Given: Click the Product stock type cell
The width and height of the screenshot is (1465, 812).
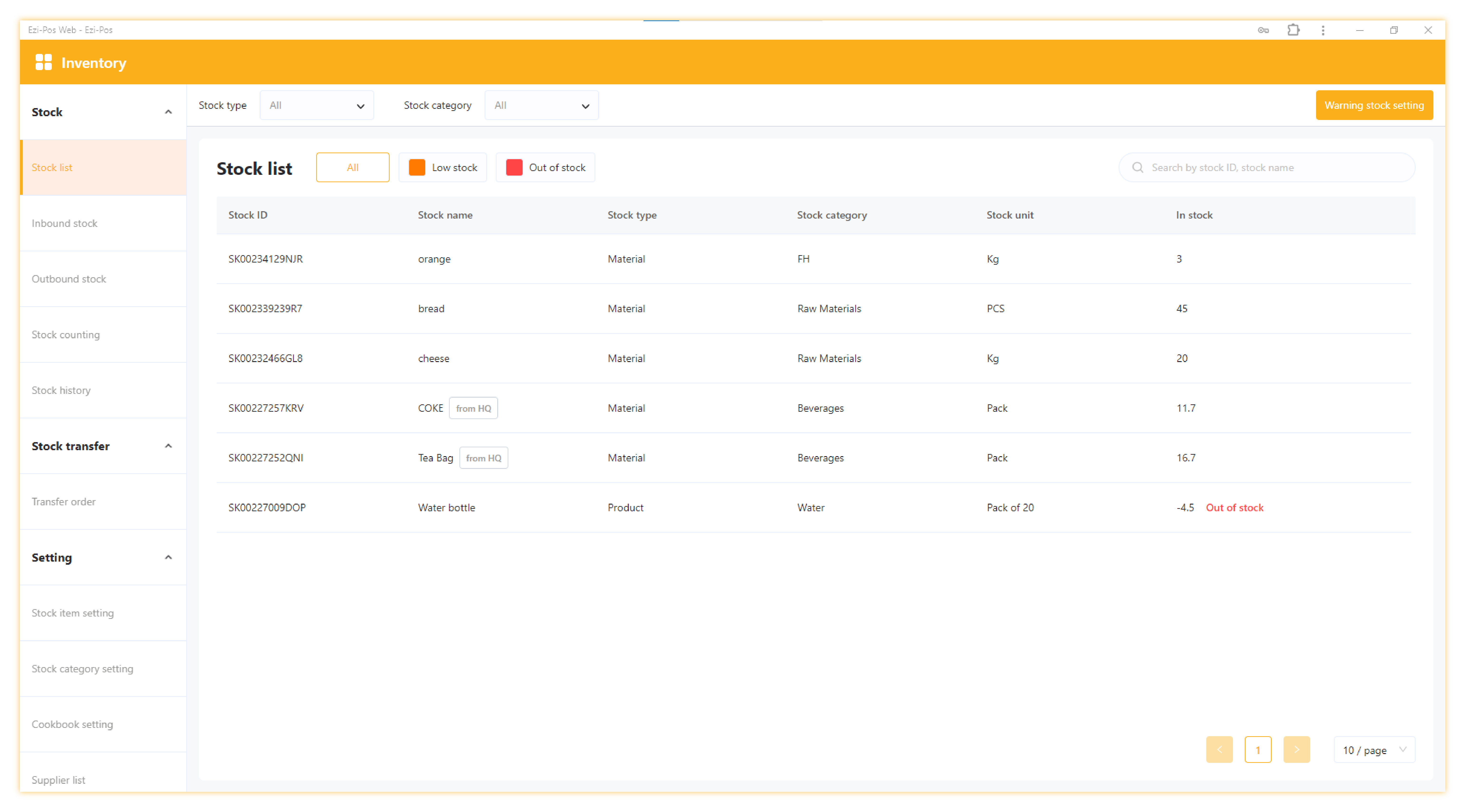Looking at the screenshot, I should pyautogui.click(x=625, y=508).
